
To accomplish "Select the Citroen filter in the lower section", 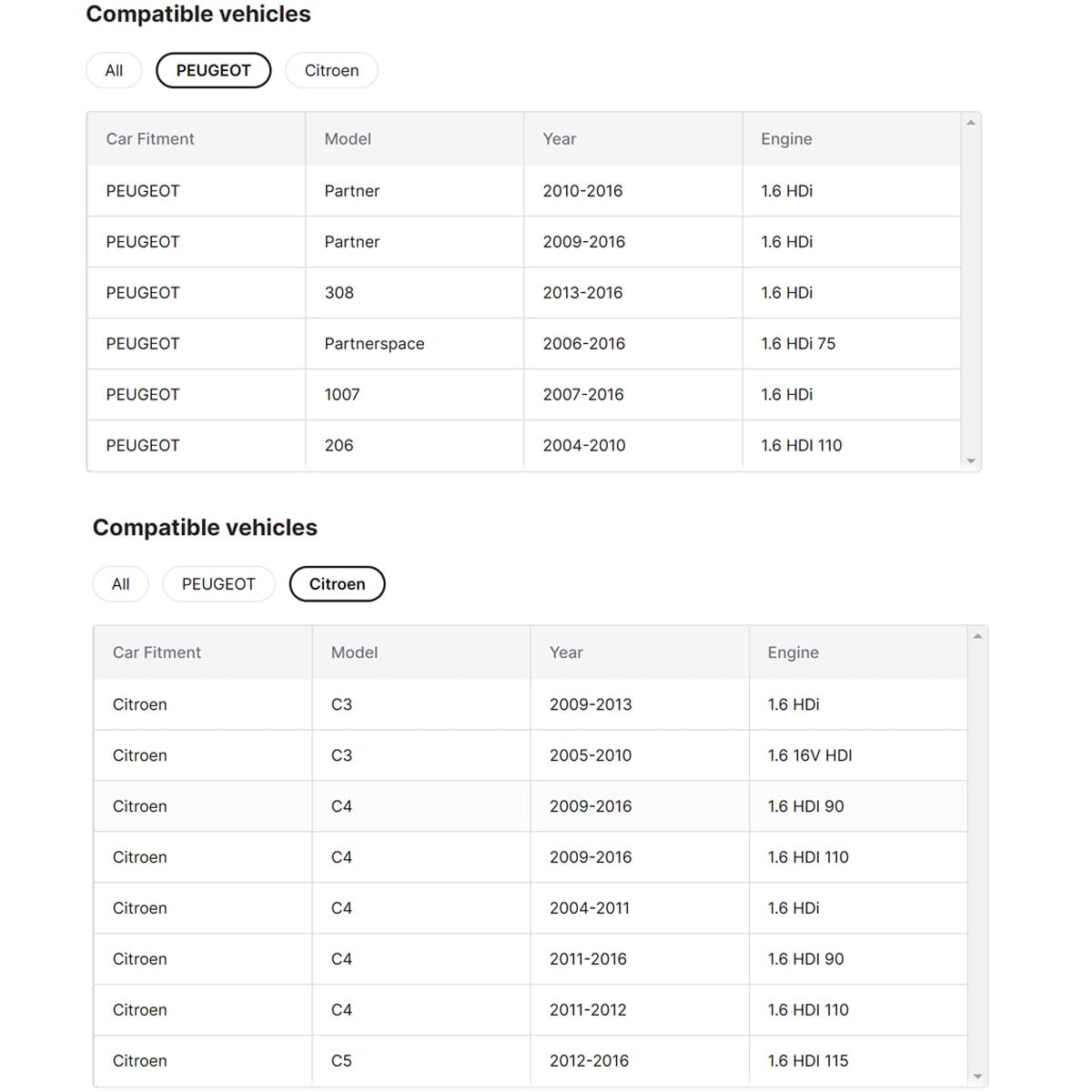I will [338, 584].
